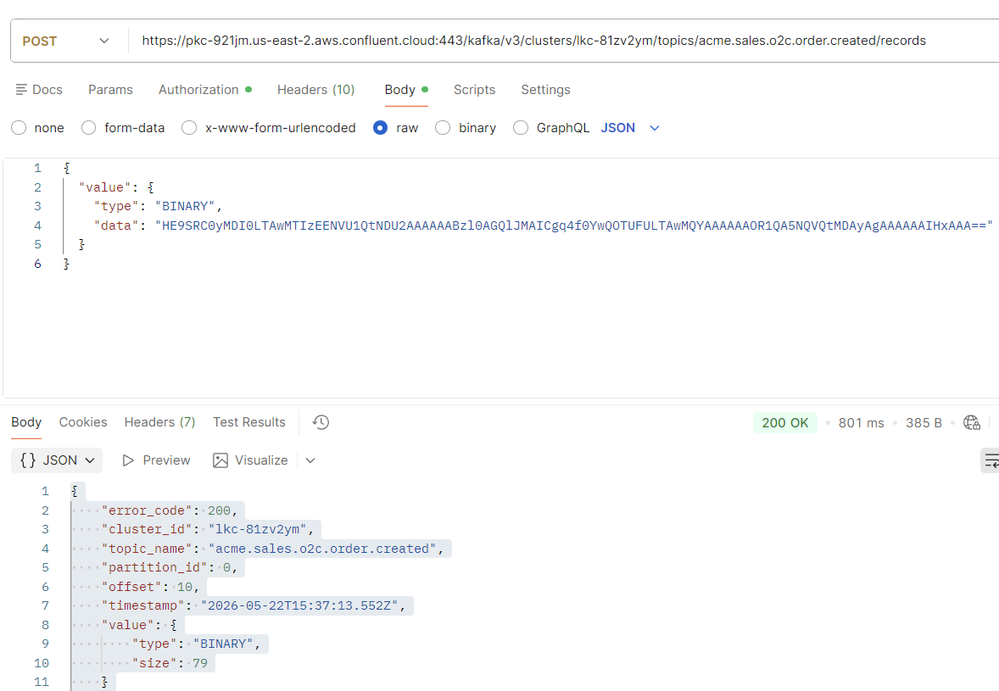
Task: Open the request Headers (10) tab
Action: coord(316,90)
